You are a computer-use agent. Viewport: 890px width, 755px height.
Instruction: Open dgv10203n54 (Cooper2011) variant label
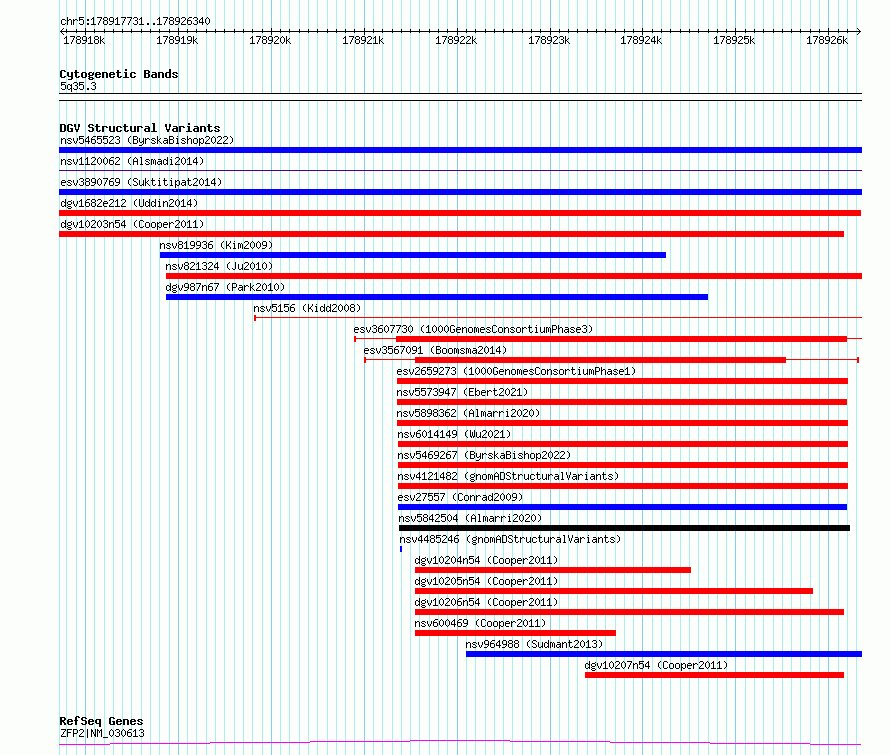tap(132, 224)
